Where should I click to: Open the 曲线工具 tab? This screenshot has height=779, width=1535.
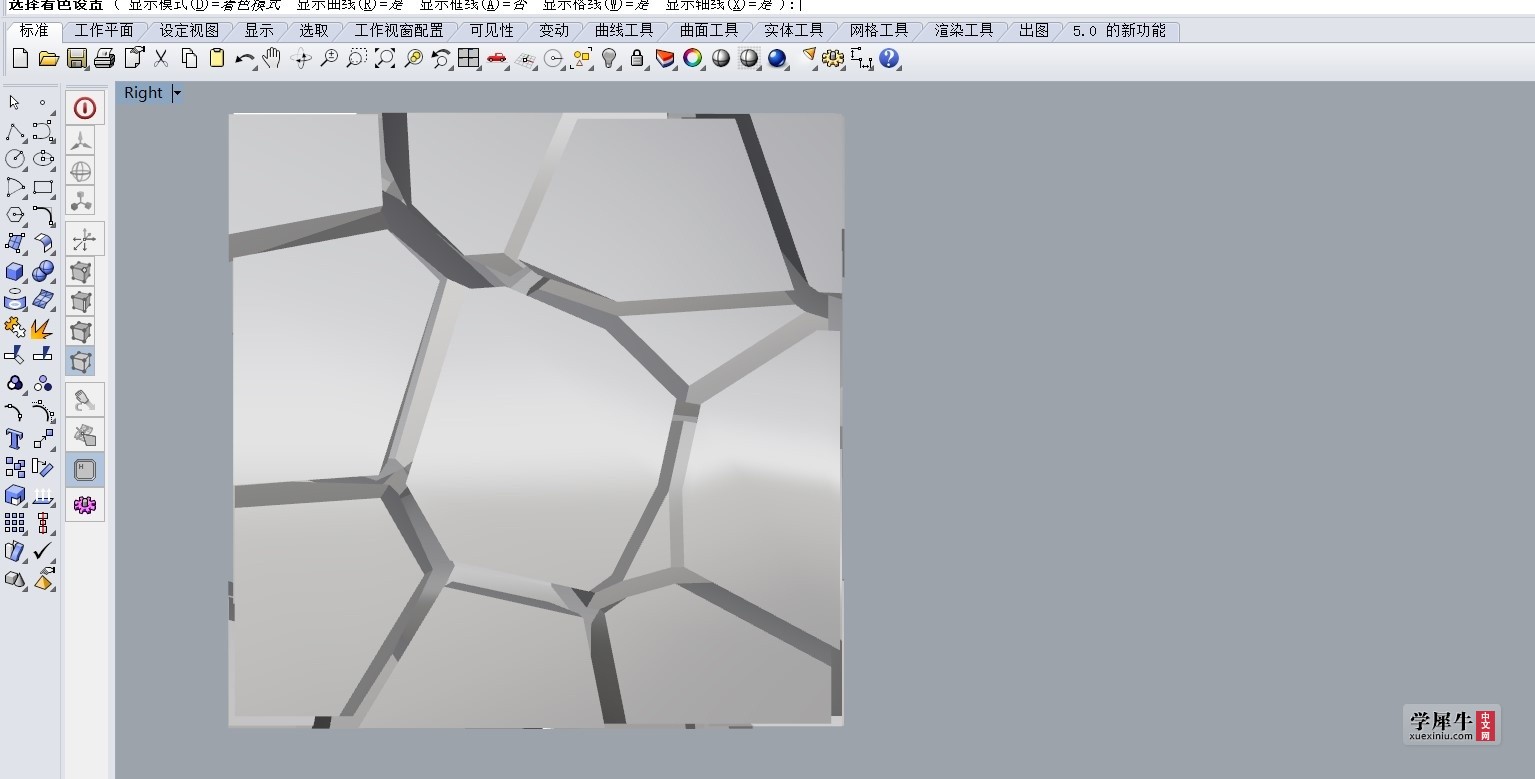pyautogui.click(x=624, y=31)
